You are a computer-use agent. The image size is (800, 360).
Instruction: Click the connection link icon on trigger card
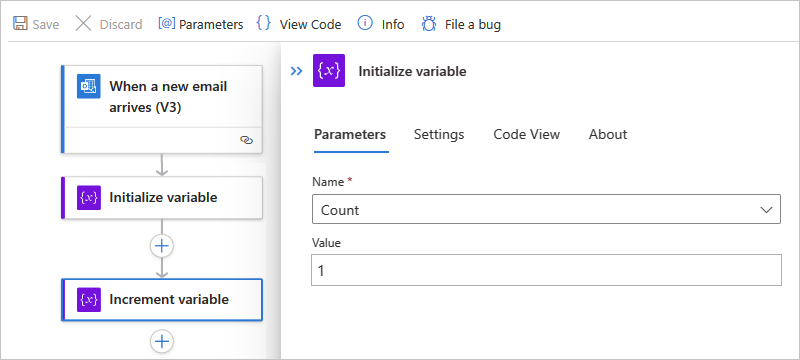246,140
